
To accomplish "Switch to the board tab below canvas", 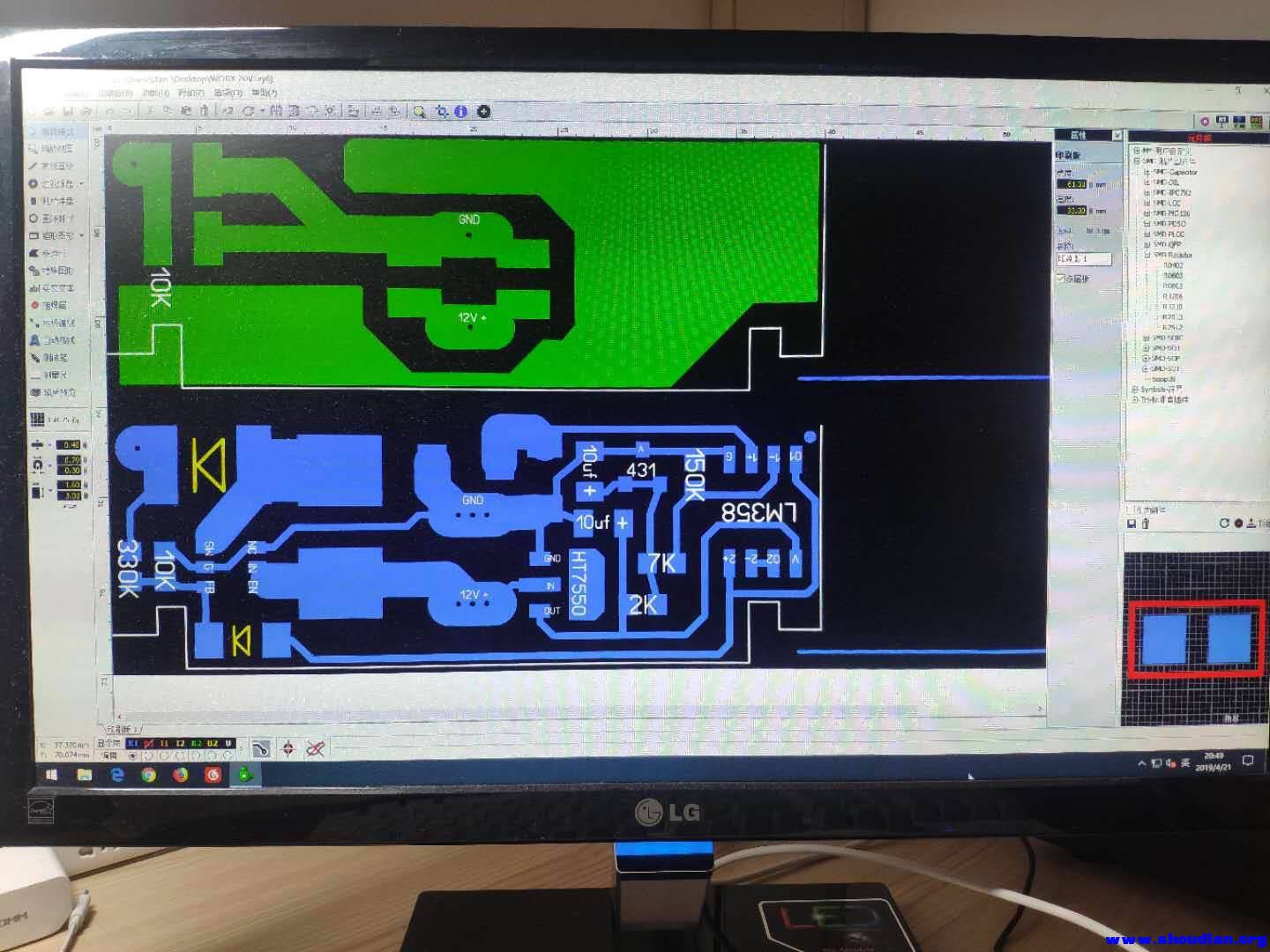I will coord(123,730).
